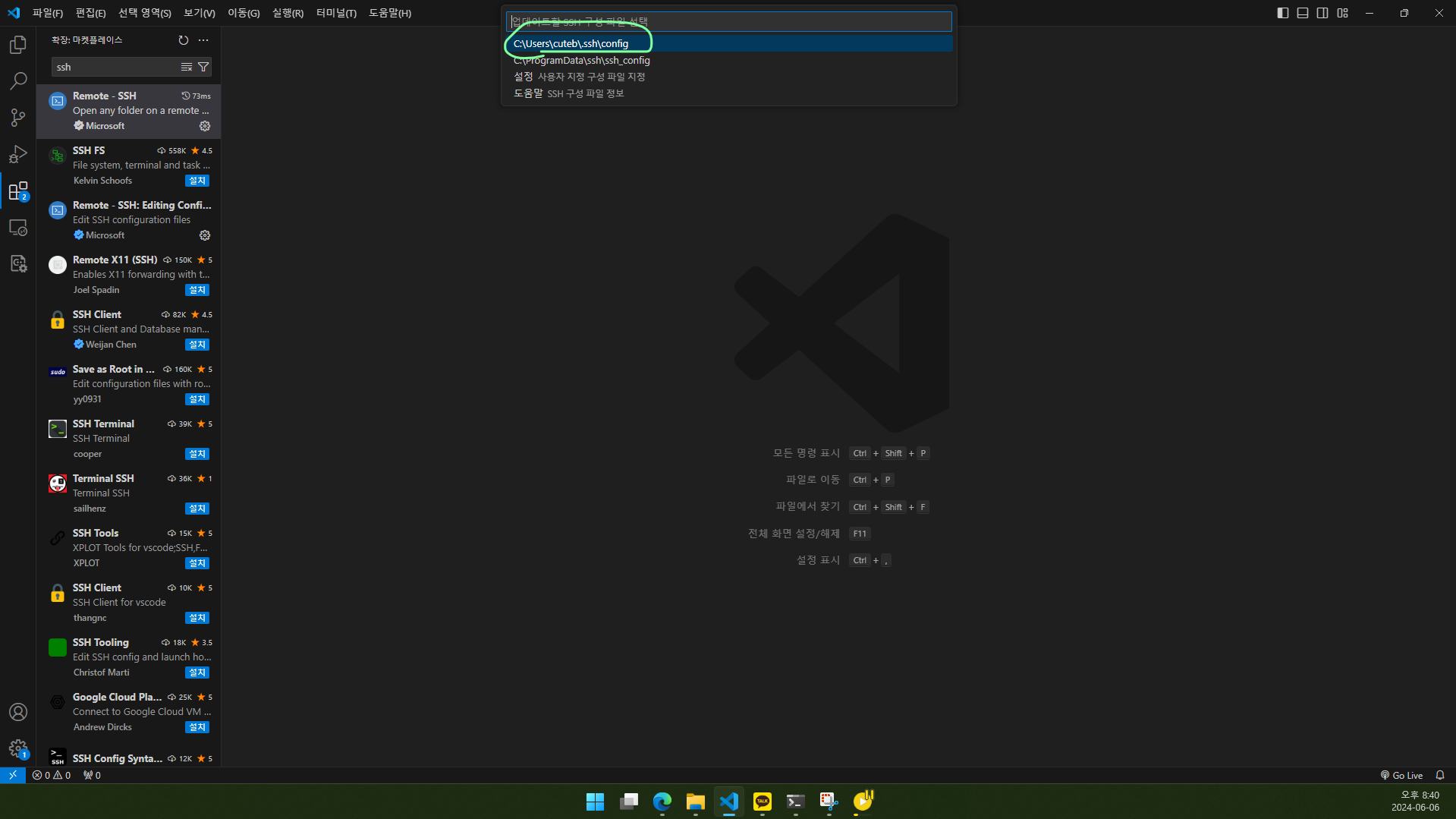The width and height of the screenshot is (1456, 819).
Task: Choose 설정 custom config file option
Action: pyautogui.click(x=728, y=77)
